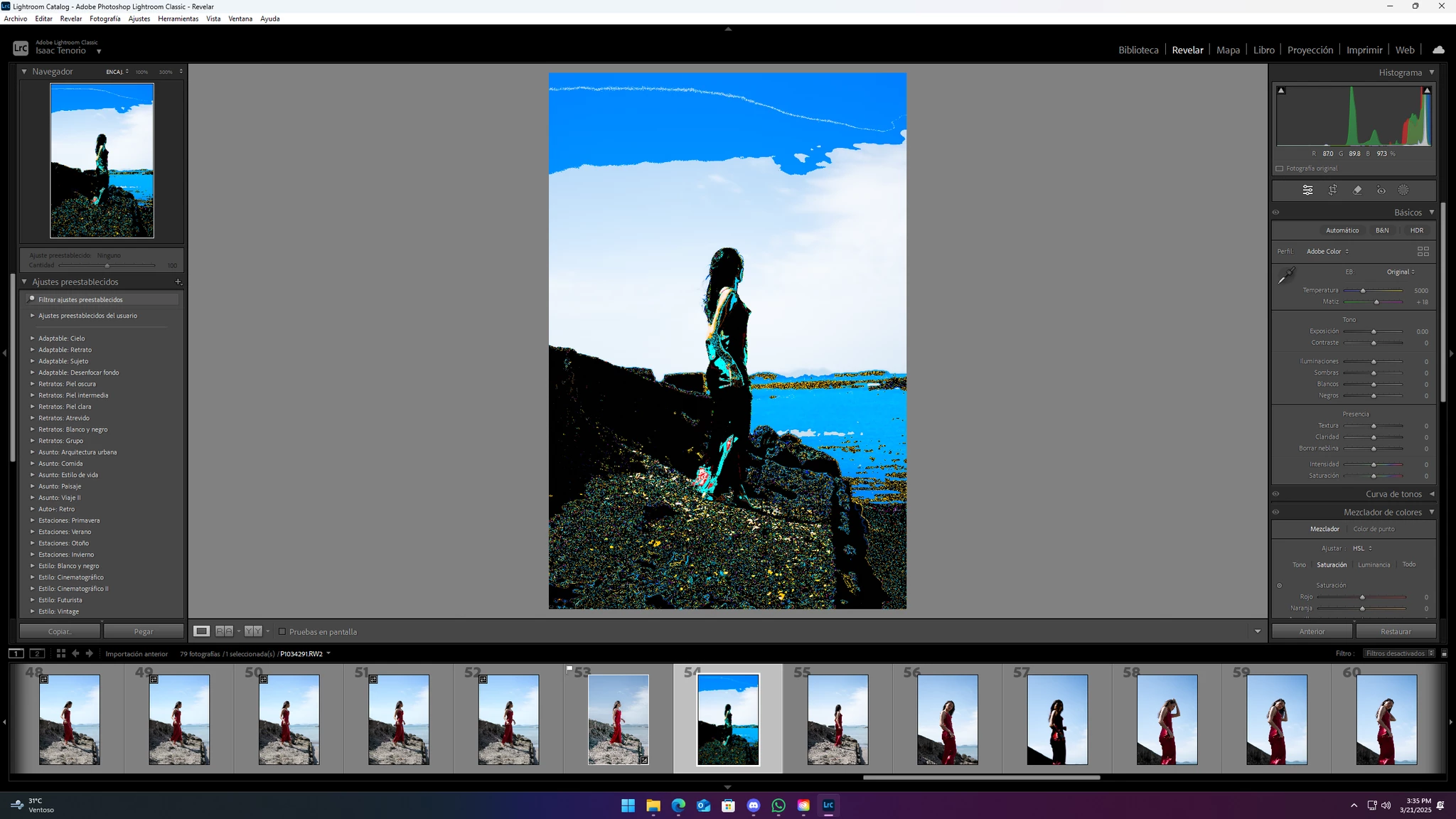Image resolution: width=1456 pixels, height=819 pixels.
Task: Switch to the Biblioteca module
Action: (1137, 50)
